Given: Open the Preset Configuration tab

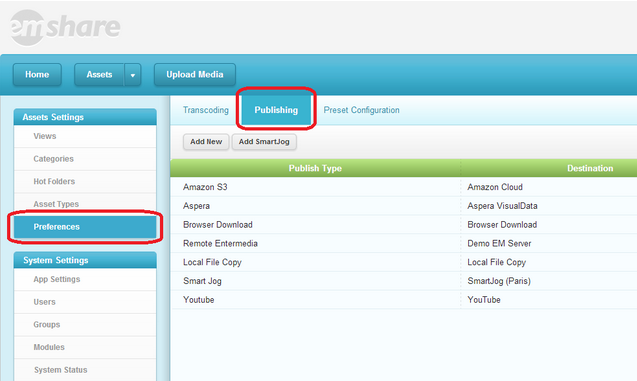Looking at the screenshot, I should tap(361, 110).
